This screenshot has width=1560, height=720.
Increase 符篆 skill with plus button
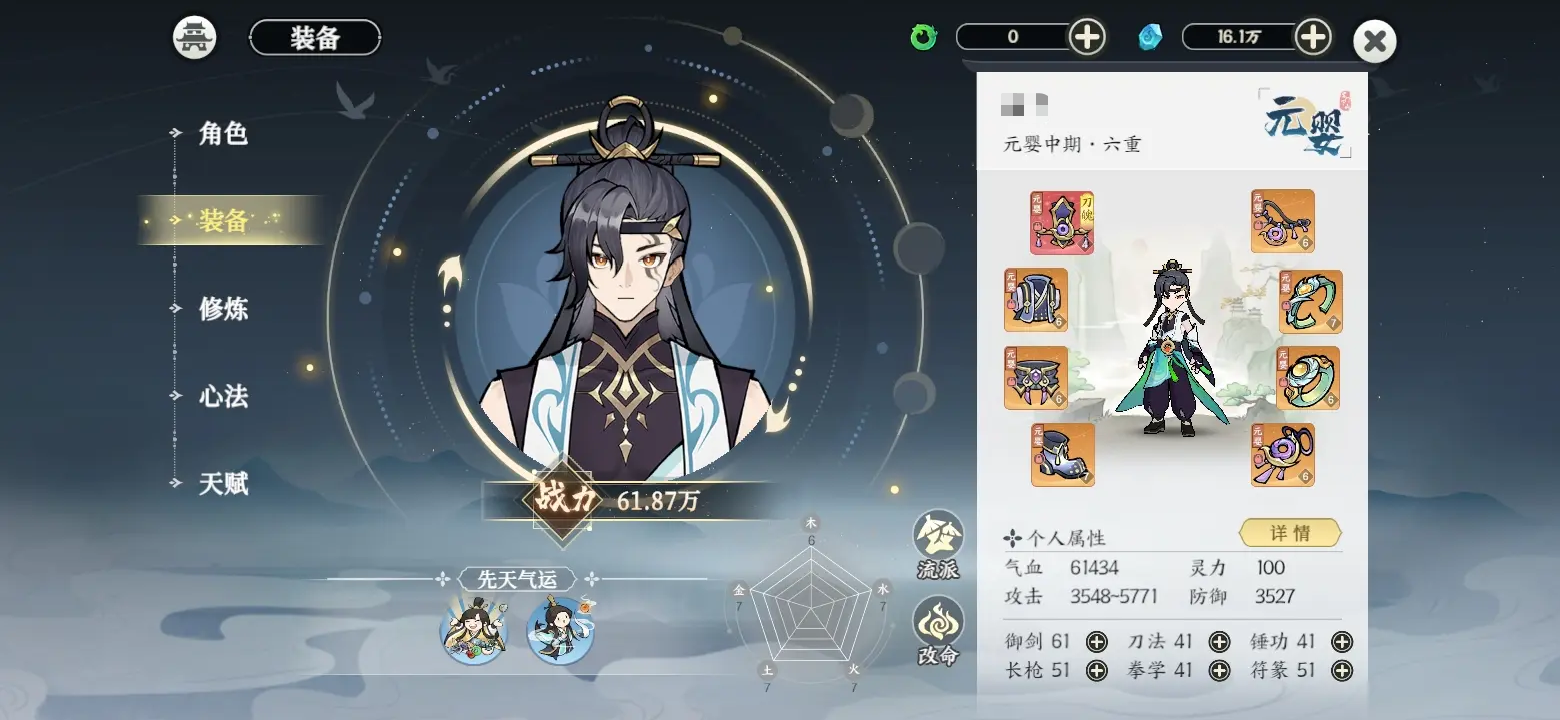point(1342,671)
